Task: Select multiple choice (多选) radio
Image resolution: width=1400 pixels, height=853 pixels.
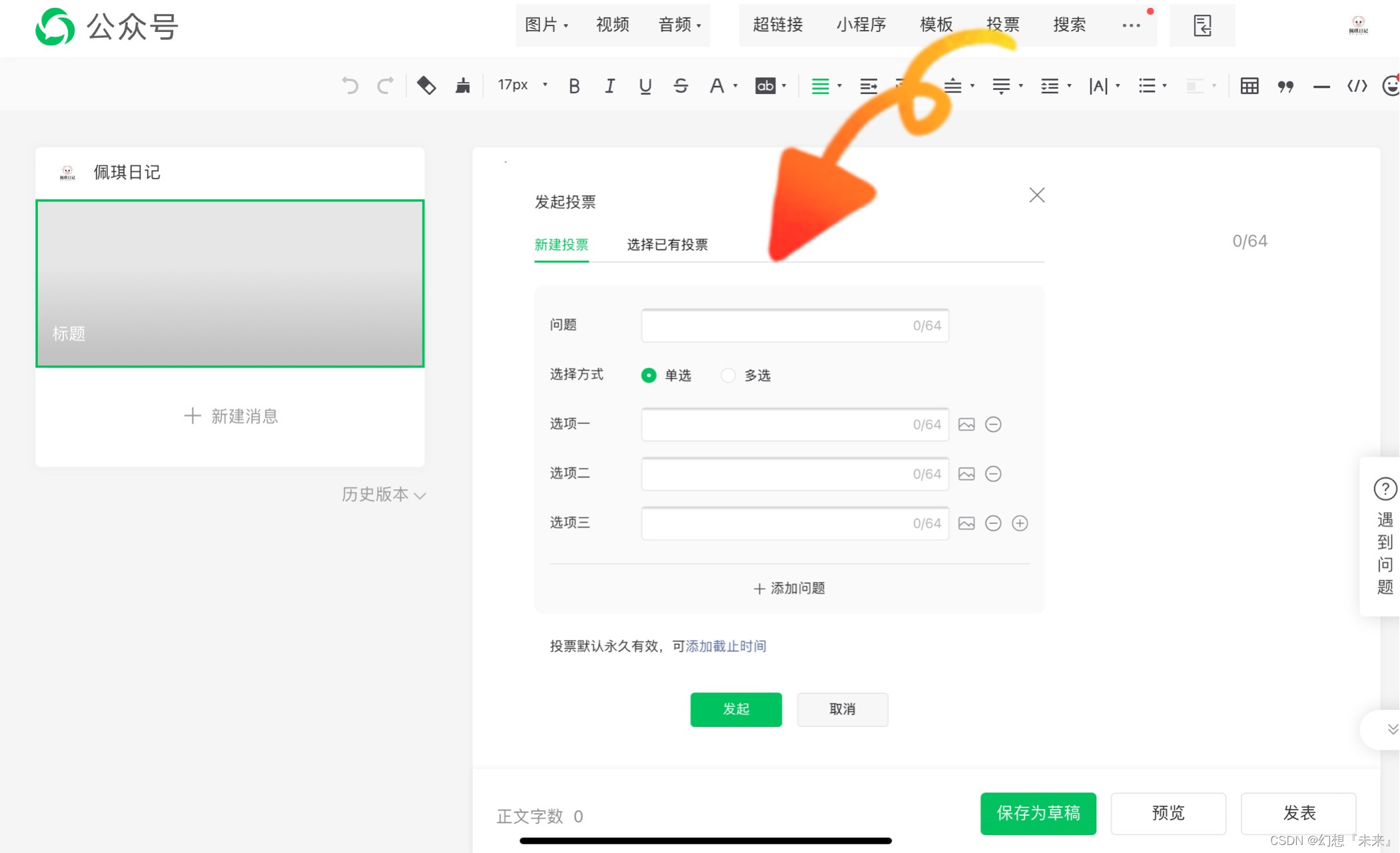Action: (x=728, y=375)
